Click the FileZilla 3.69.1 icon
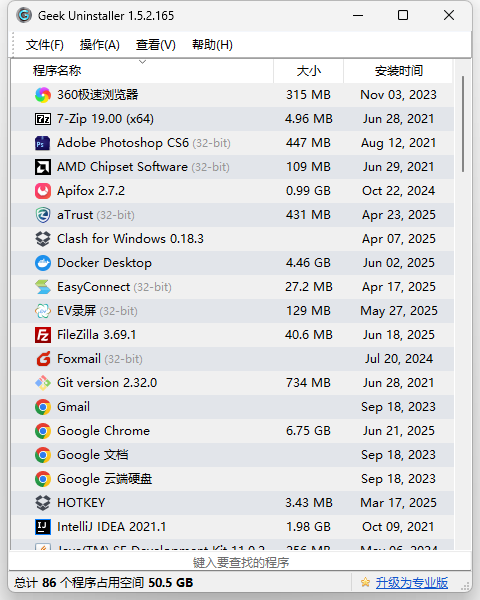The width and height of the screenshot is (480, 600). click(x=42, y=335)
